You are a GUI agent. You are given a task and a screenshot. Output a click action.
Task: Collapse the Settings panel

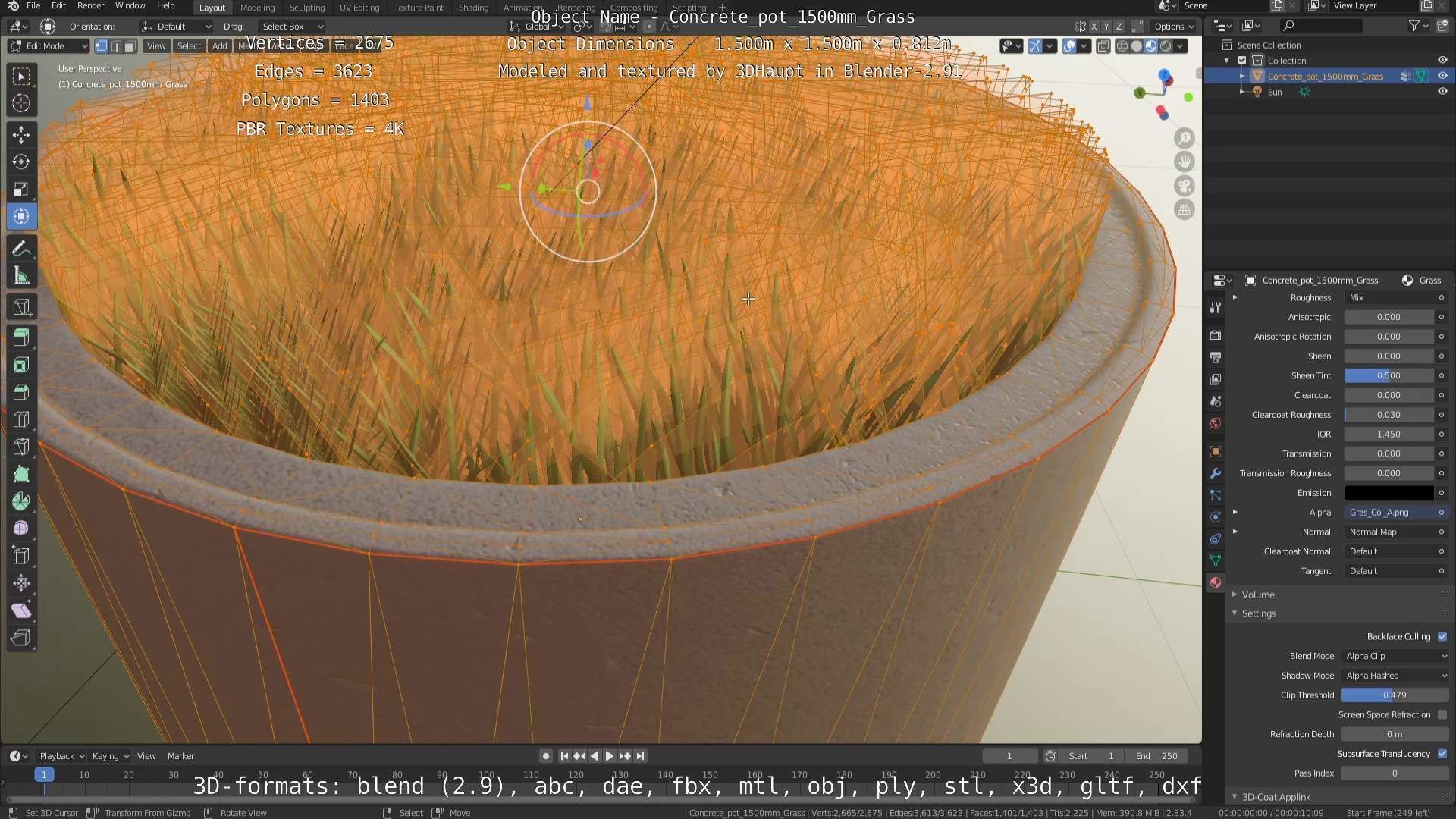pyautogui.click(x=1259, y=613)
